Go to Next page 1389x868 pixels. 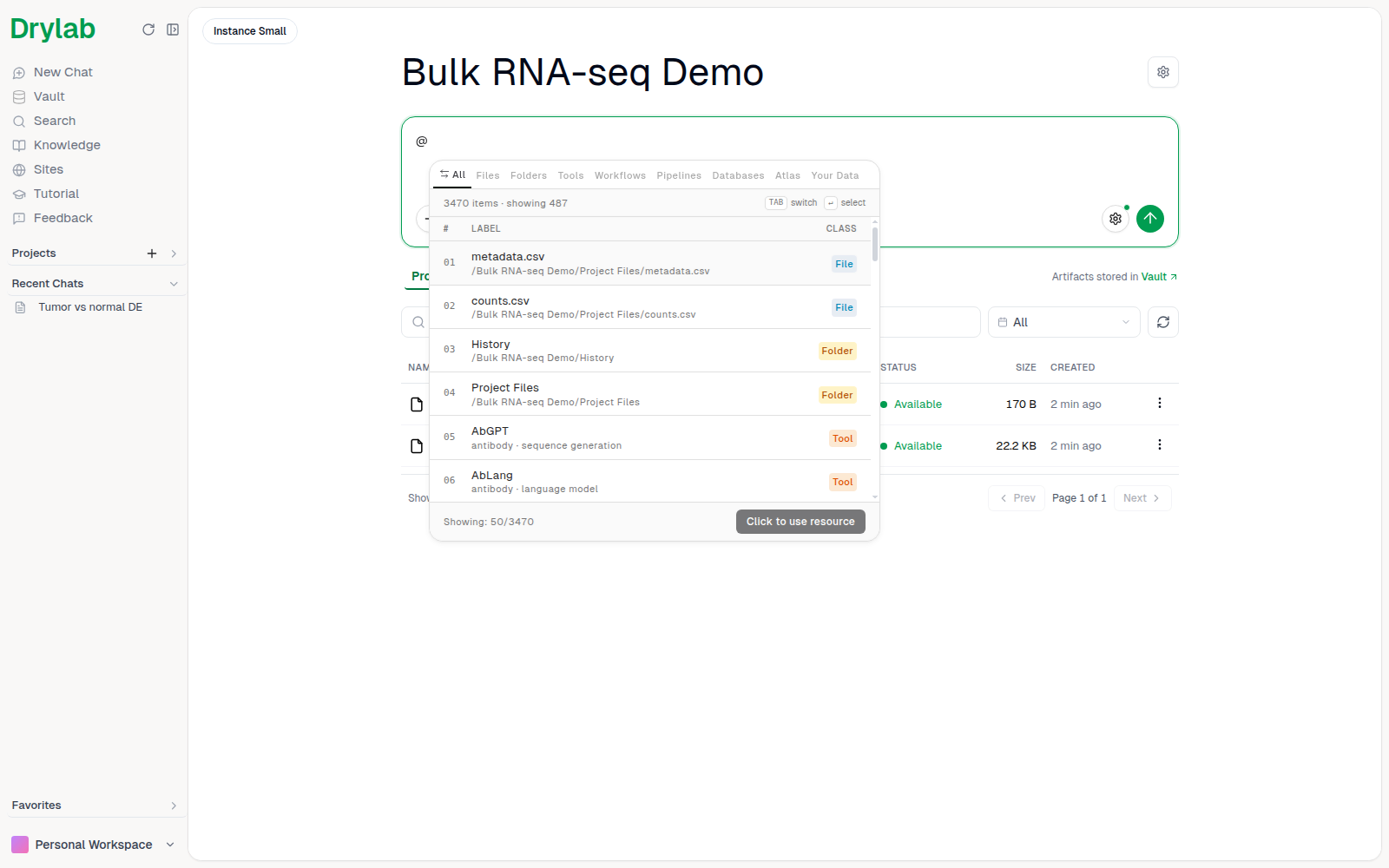(1142, 498)
